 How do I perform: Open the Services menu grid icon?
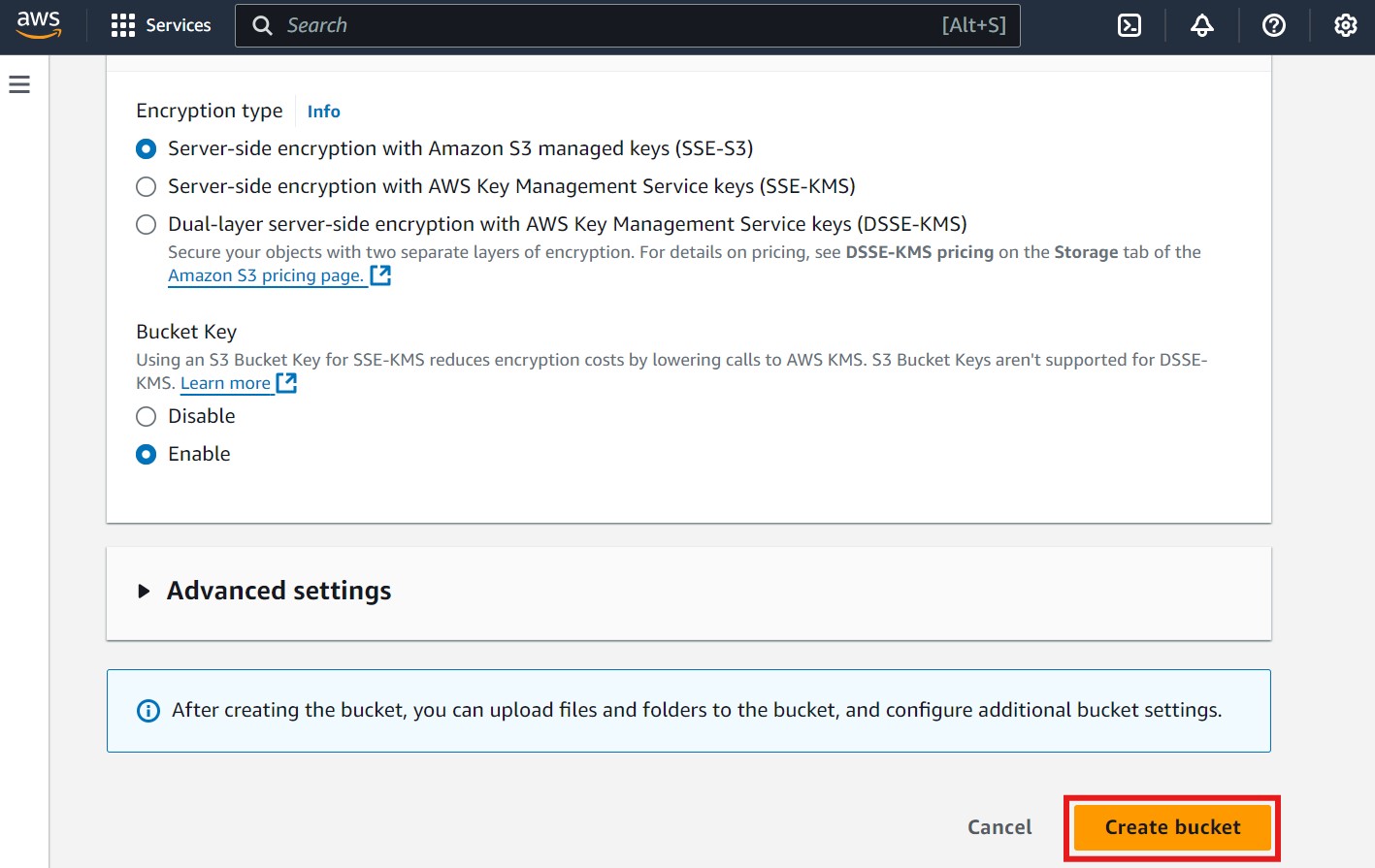pos(123,24)
